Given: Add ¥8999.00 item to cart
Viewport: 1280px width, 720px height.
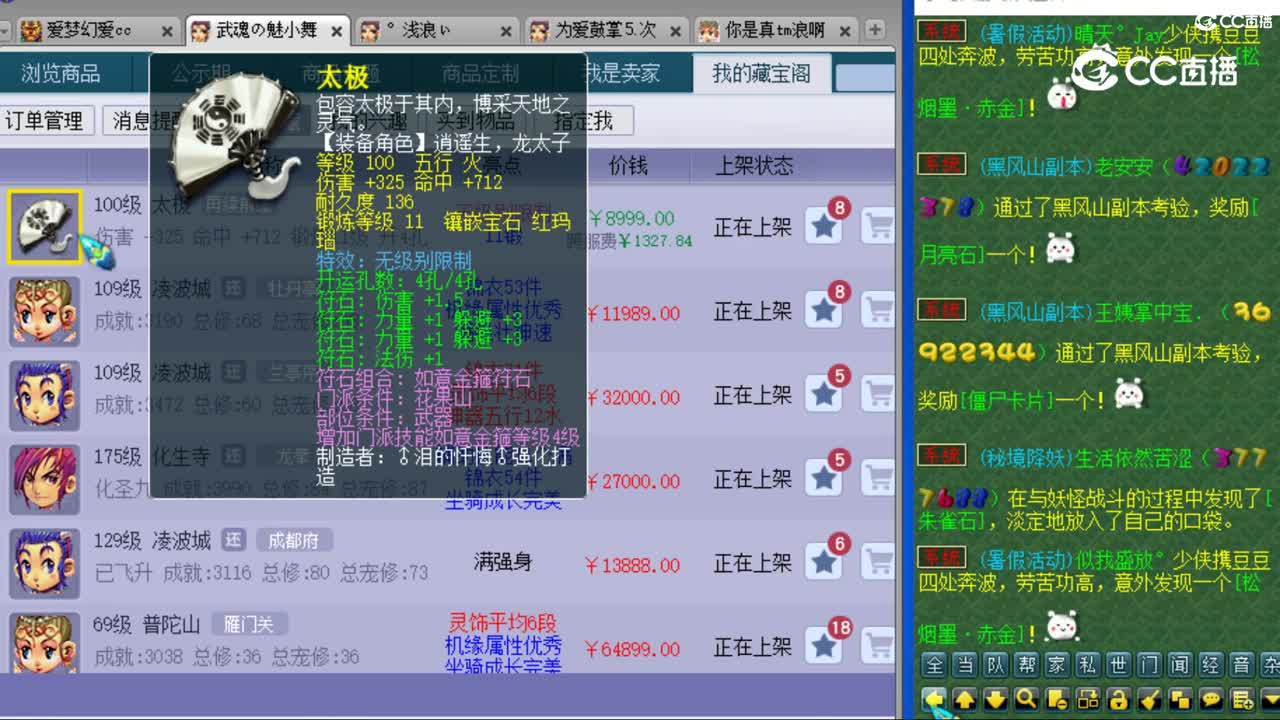Looking at the screenshot, I should (877, 226).
